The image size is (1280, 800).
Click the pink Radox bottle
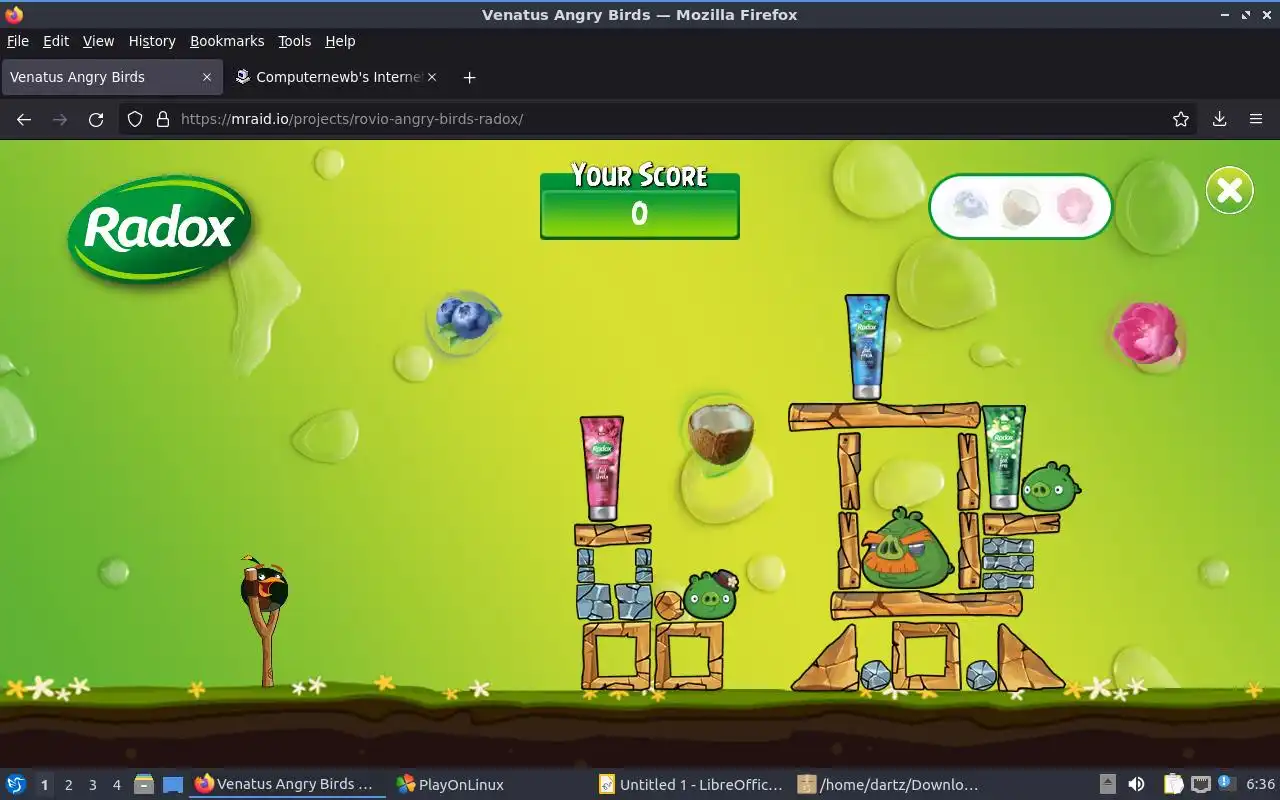coord(601,468)
